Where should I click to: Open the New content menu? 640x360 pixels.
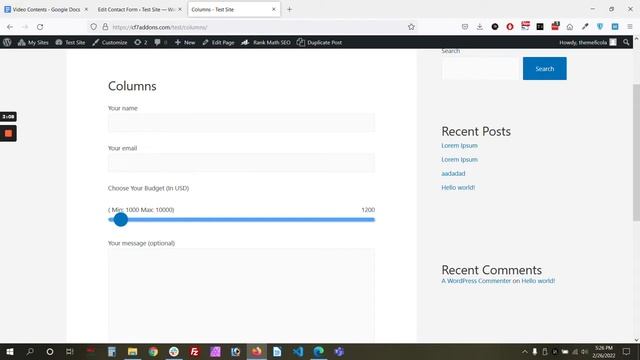(185, 42)
